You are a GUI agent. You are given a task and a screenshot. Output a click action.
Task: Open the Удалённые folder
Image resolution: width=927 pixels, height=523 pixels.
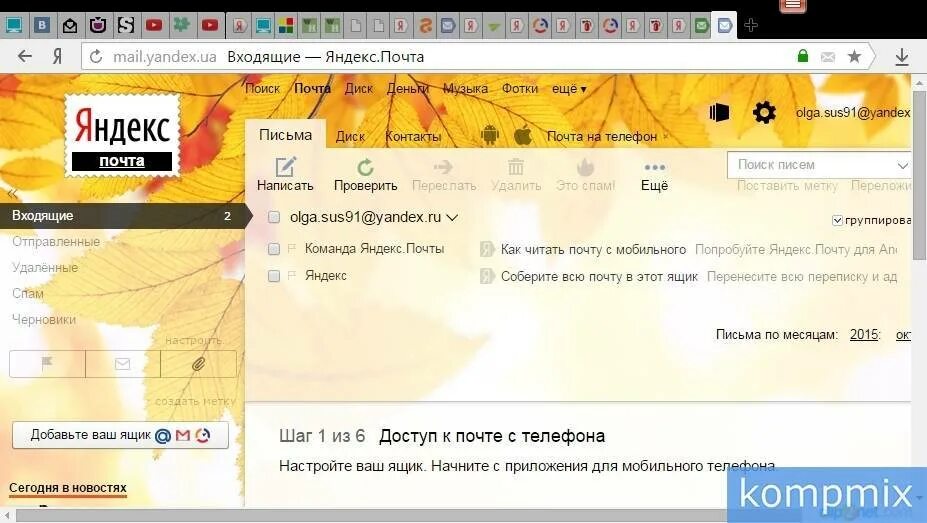point(45,268)
